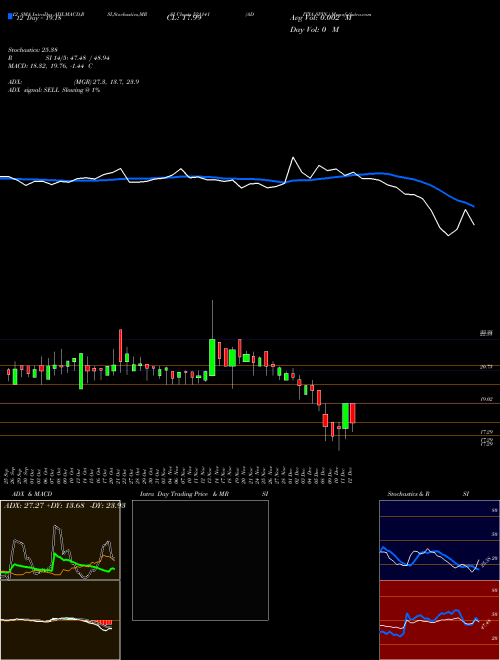Click the 'ADX: 27.27 +DY: 13.68' panel header
500x660 pixels.
[x=64, y=505]
